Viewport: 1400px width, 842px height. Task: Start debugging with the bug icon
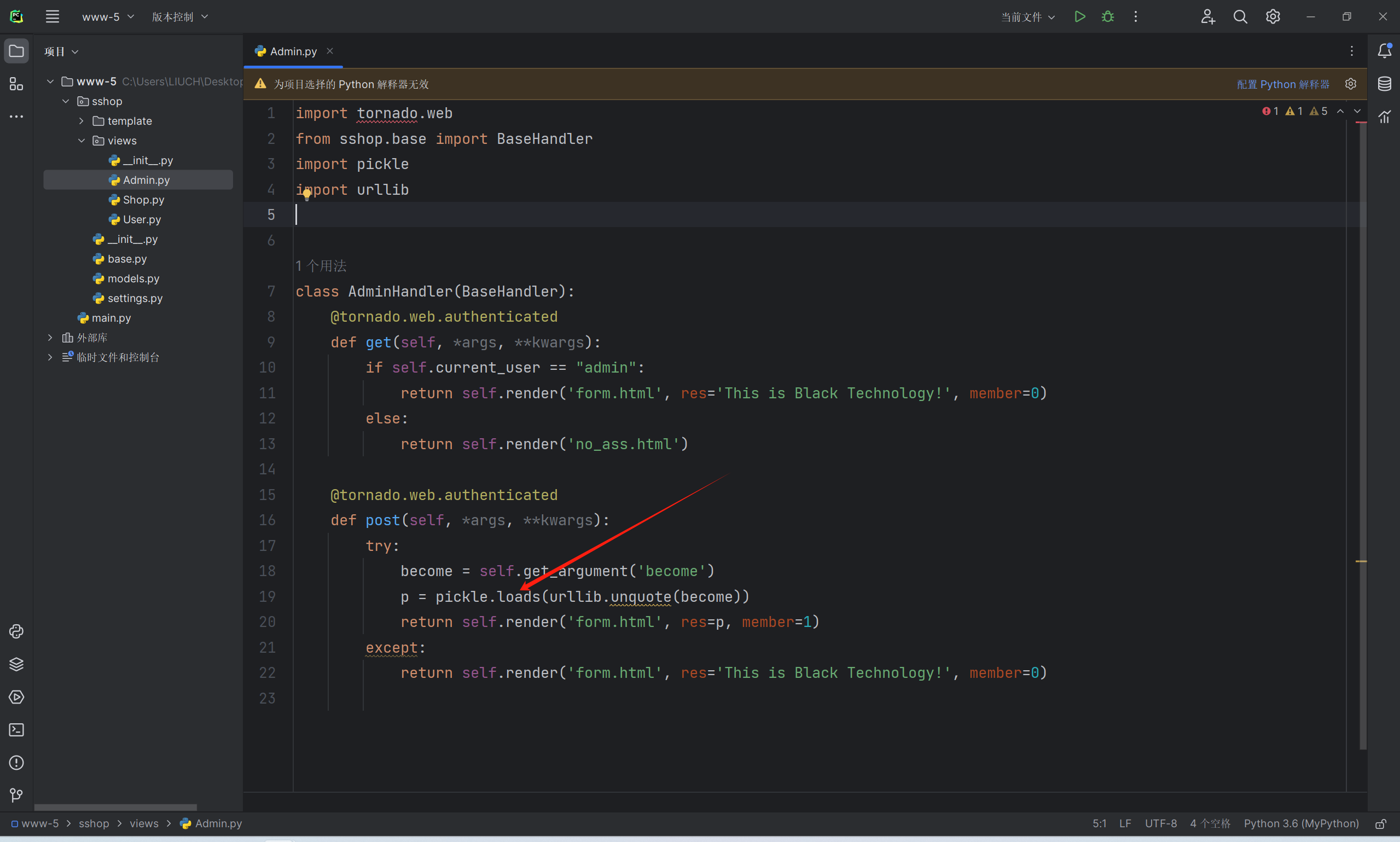point(1107,16)
